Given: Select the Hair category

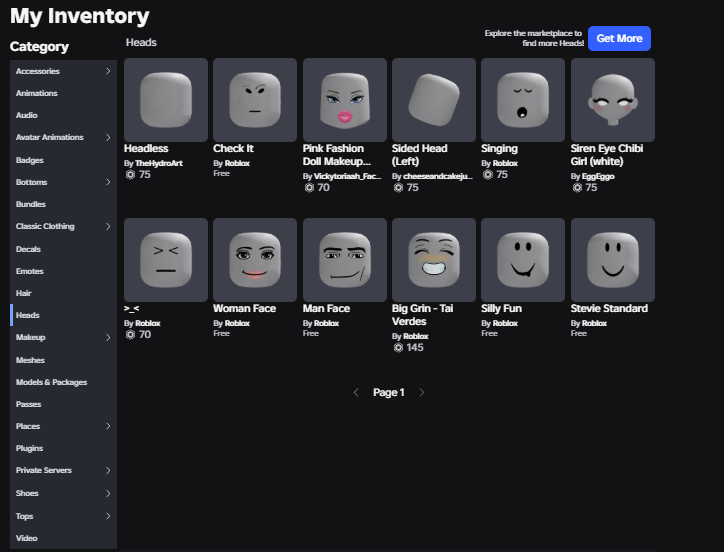Looking at the screenshot, I should point(63,293).
